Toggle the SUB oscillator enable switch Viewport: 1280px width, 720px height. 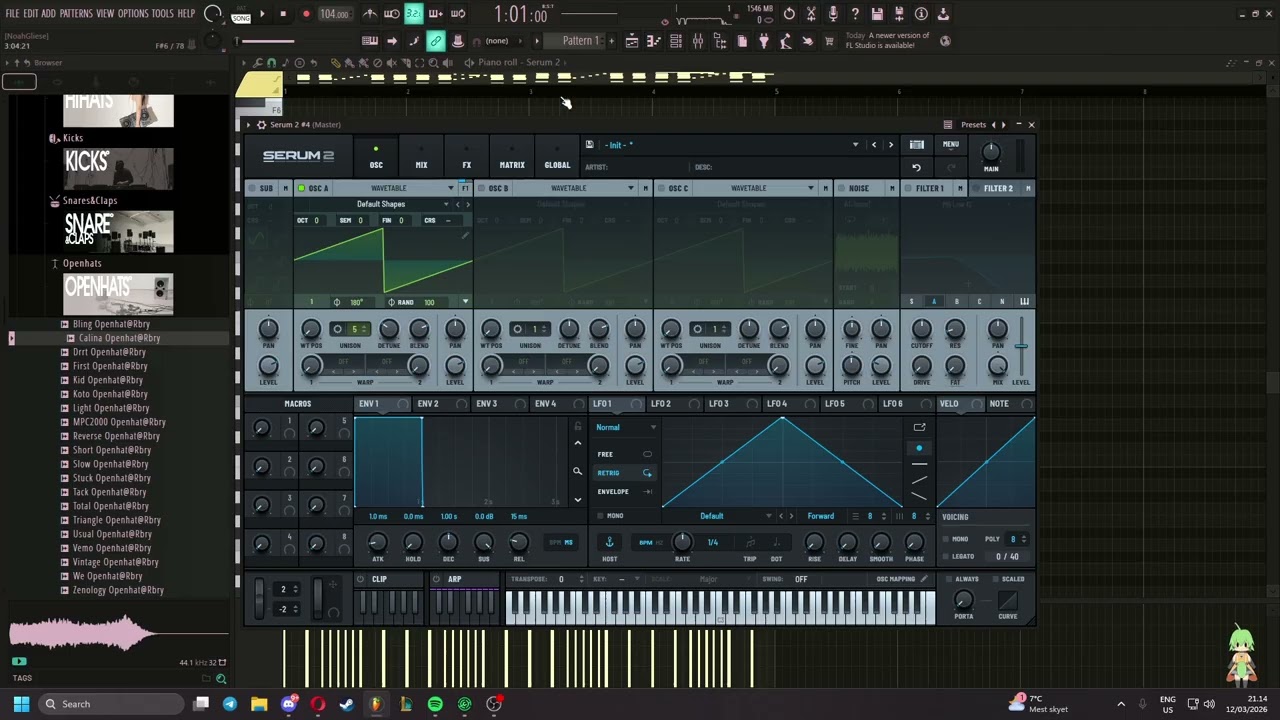(x=251, y=188)
